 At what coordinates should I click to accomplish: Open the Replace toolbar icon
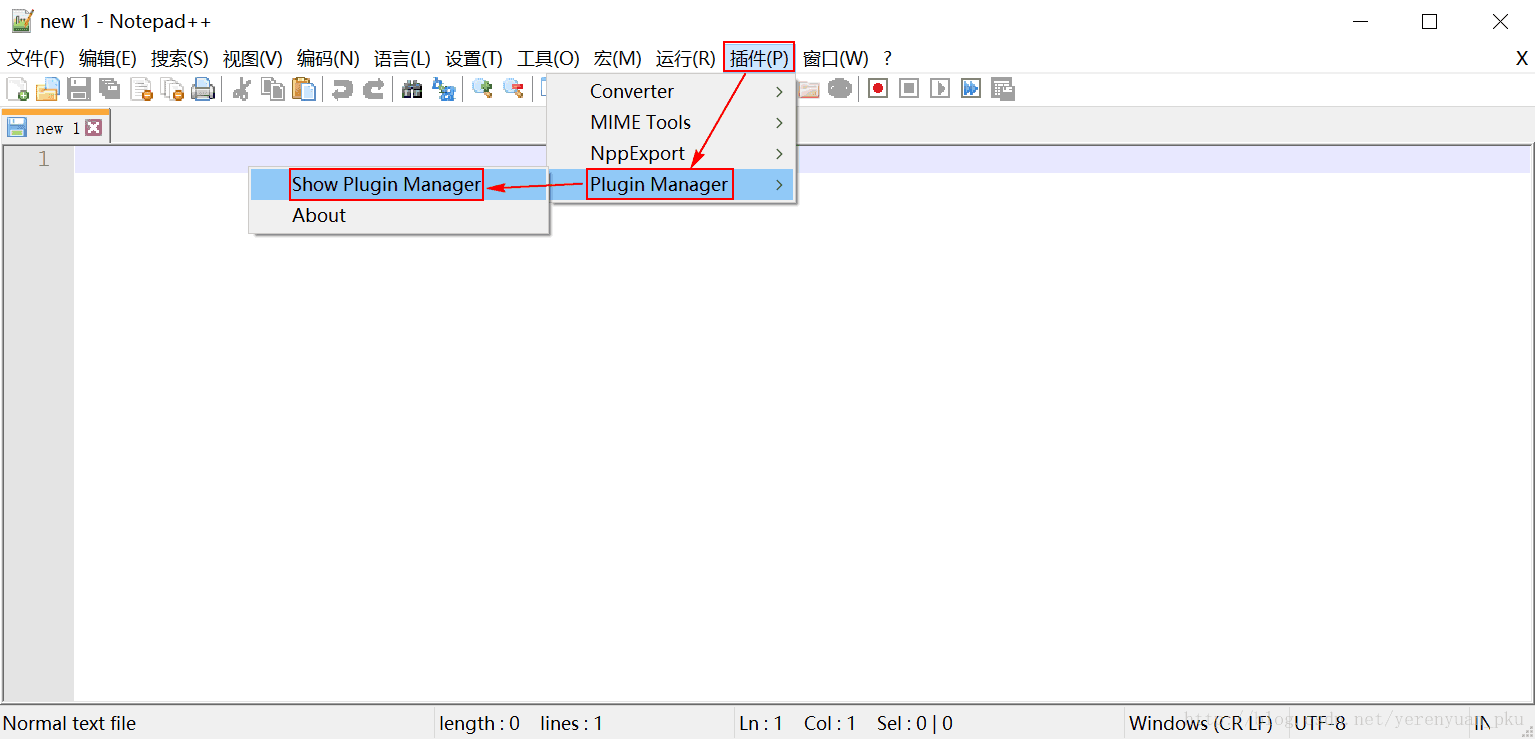click(443, 89)
